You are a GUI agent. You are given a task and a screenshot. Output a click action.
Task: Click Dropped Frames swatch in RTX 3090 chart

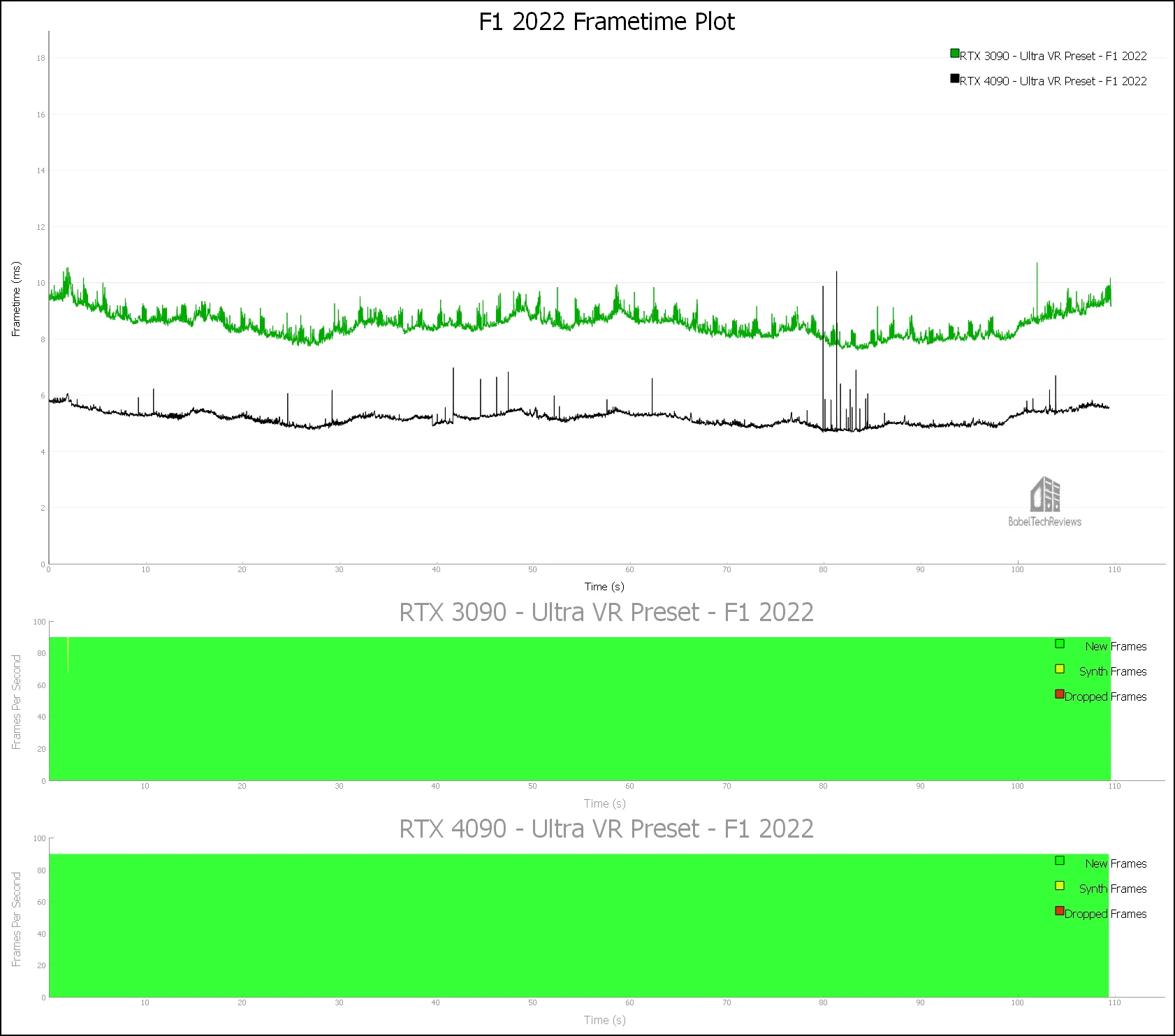click(x=1060, y=694)
